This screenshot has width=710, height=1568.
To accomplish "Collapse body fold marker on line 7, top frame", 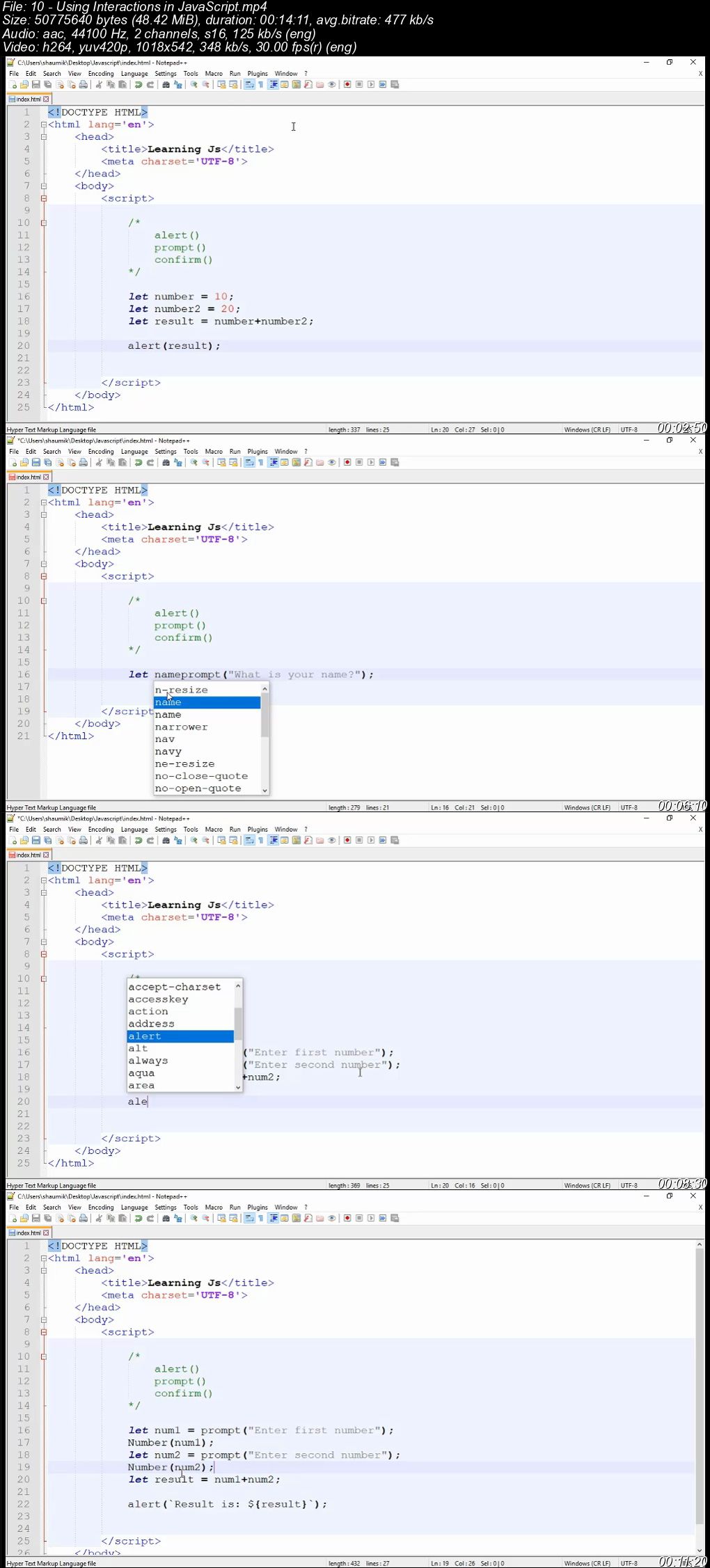I will (43, 186).
